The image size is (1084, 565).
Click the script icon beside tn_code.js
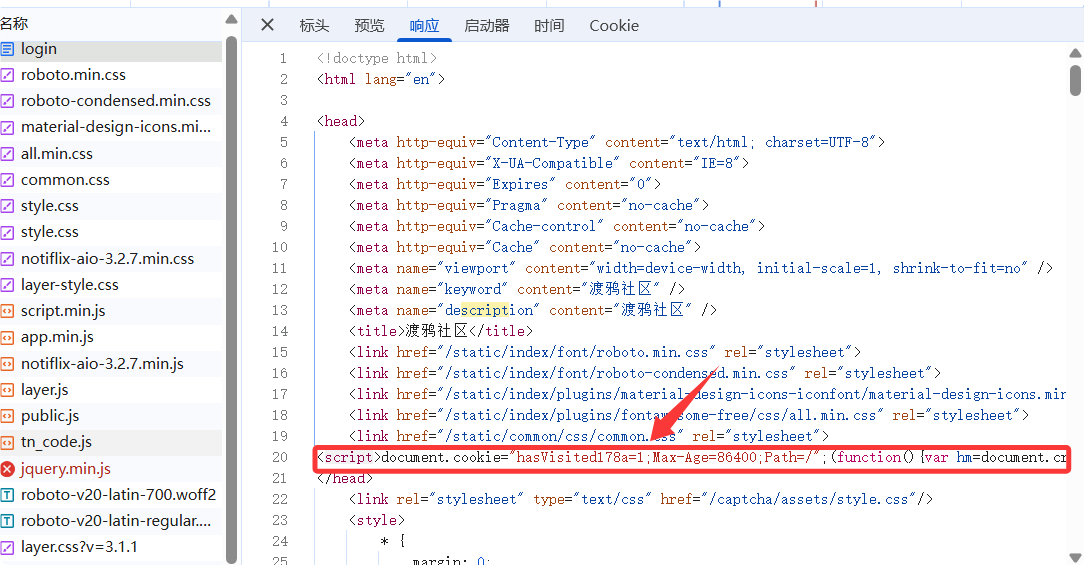[8, 442]
